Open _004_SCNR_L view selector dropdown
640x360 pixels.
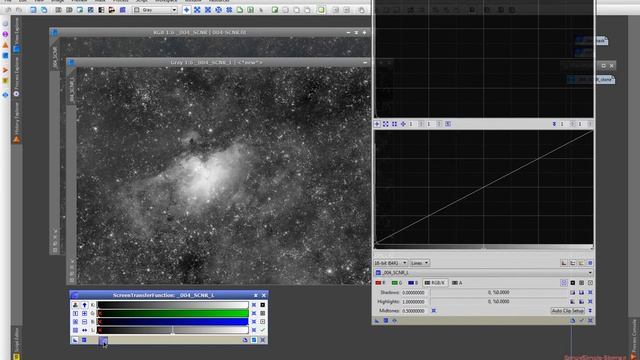(483, 272)
